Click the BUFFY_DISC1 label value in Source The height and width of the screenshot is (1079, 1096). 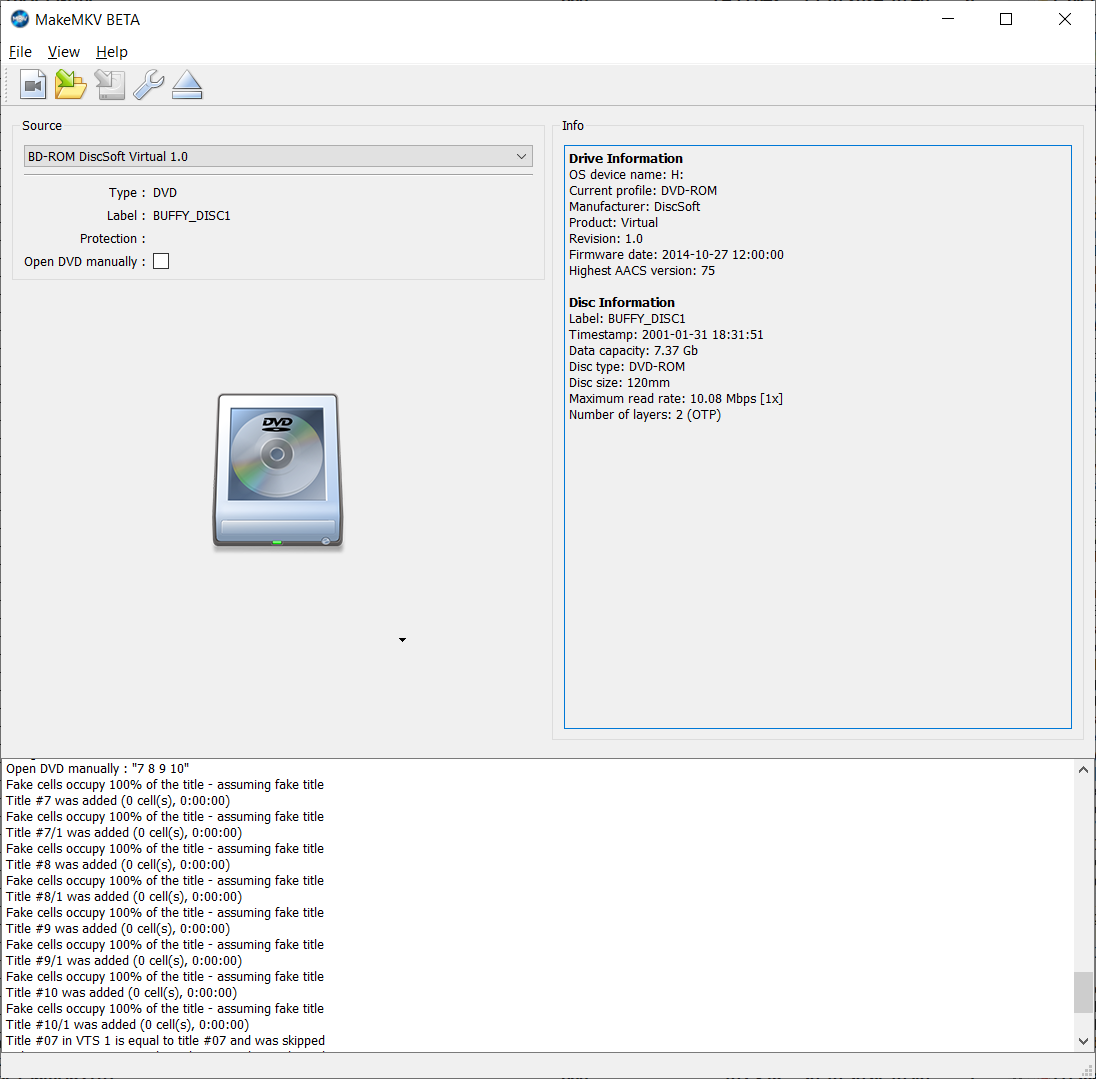192,216
